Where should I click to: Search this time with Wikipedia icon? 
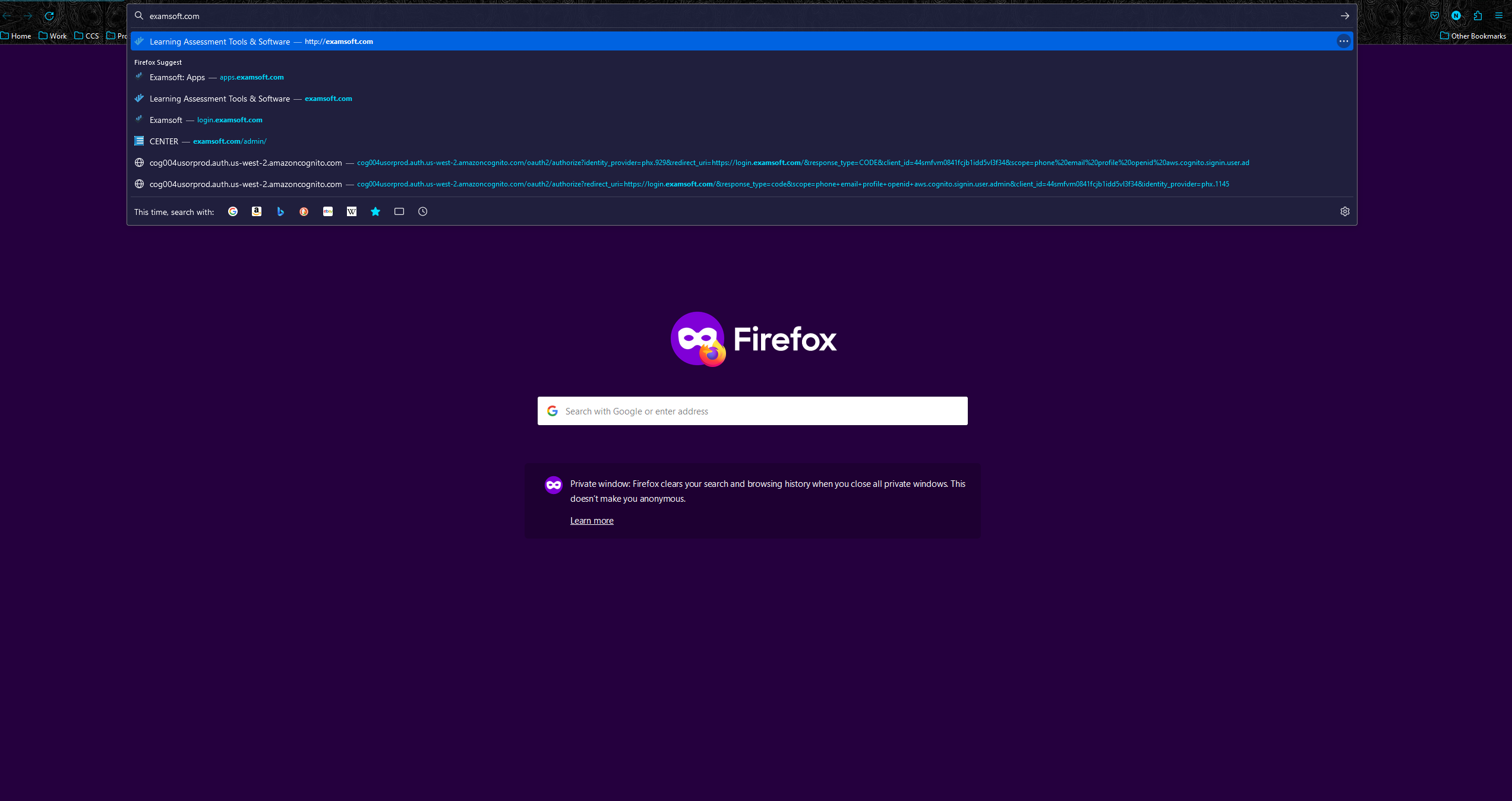[352, 211]
